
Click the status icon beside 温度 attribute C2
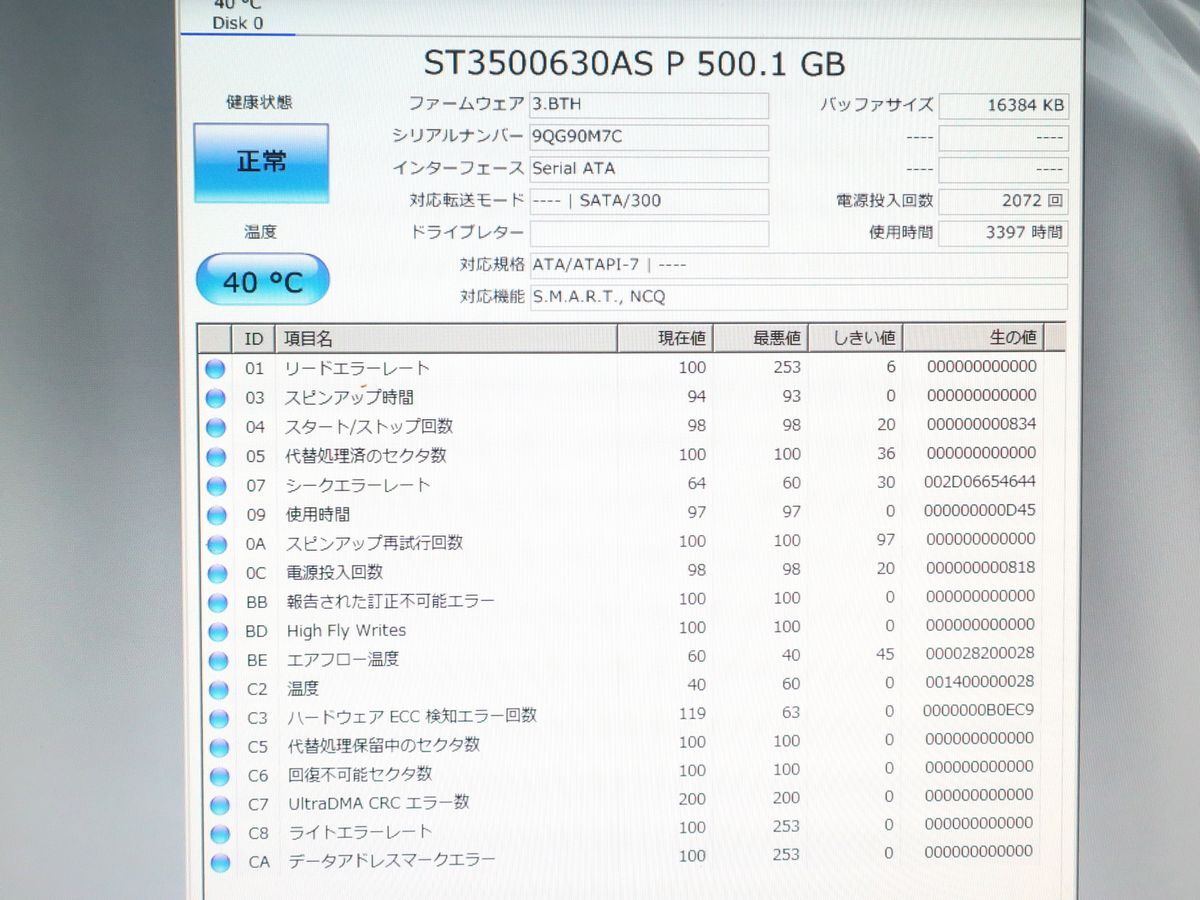216,688
